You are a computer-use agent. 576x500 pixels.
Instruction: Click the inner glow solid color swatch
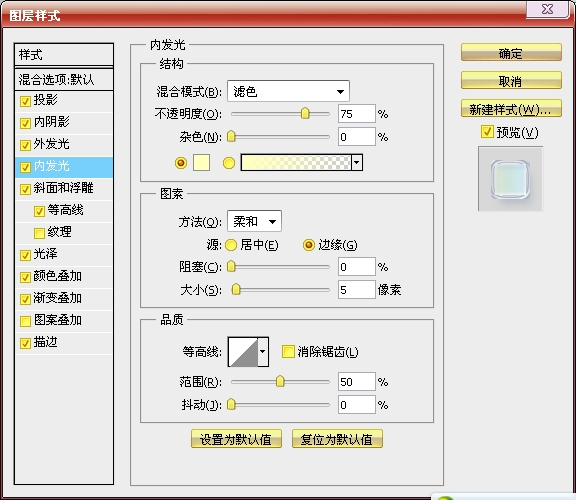tap(201, 163)
